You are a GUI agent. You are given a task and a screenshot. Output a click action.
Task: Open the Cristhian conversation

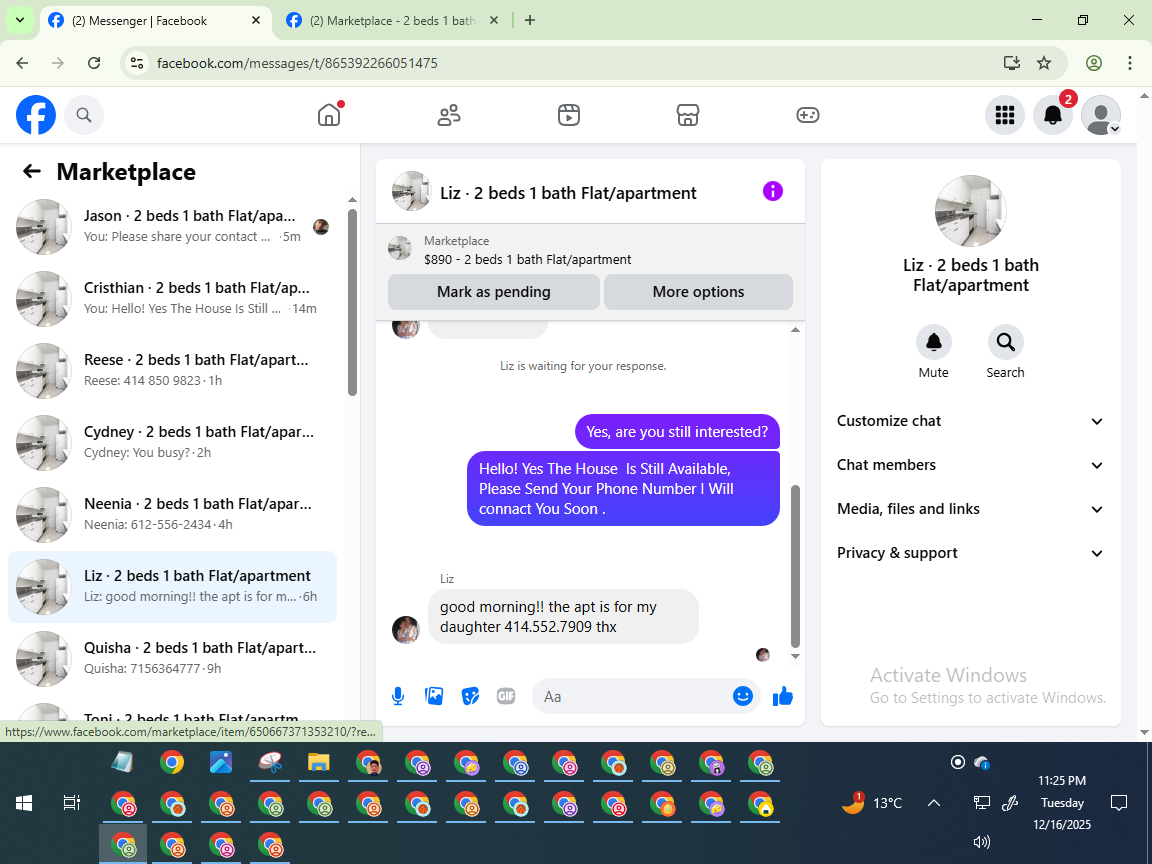tap(173, 299)
